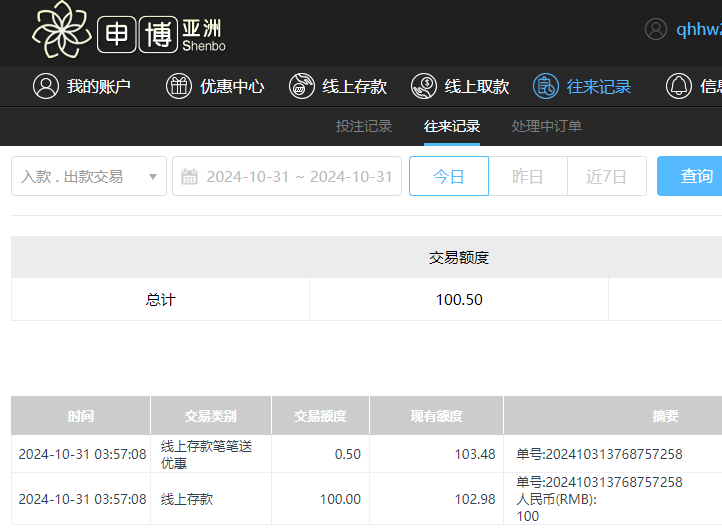Click the 线上取款 withdrawal icon
Image resolution: width=722 pixels, height=531 pixels.
[x=424, y=86]
